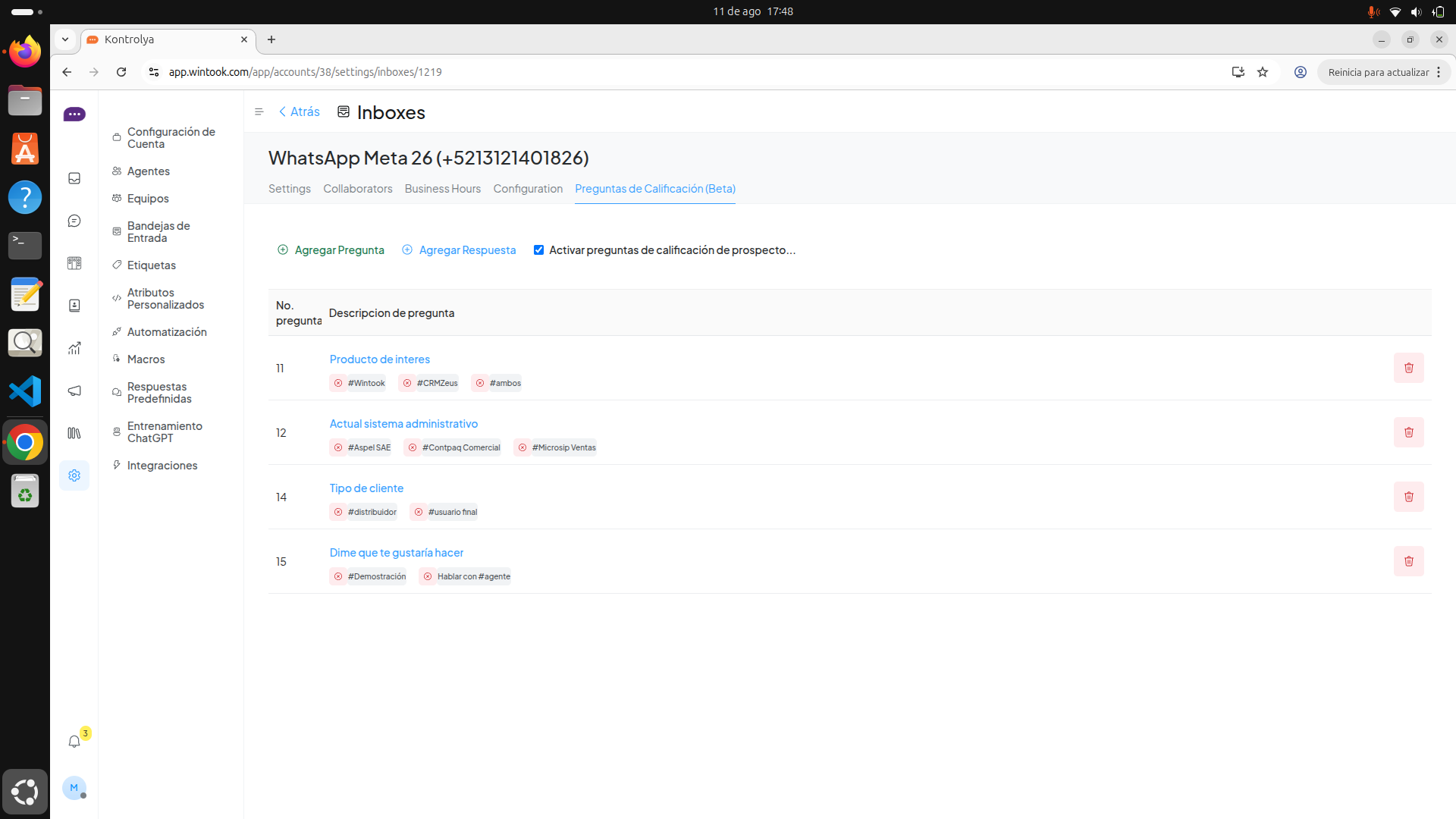Expand the Chrome tab search dropdown
Image resolution: width=1456 pixels, height=819 pixels.
point(65,39)
